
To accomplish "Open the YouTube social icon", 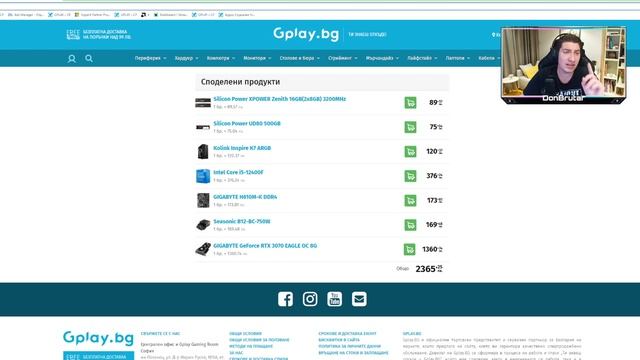I will (x=335, y=299).
